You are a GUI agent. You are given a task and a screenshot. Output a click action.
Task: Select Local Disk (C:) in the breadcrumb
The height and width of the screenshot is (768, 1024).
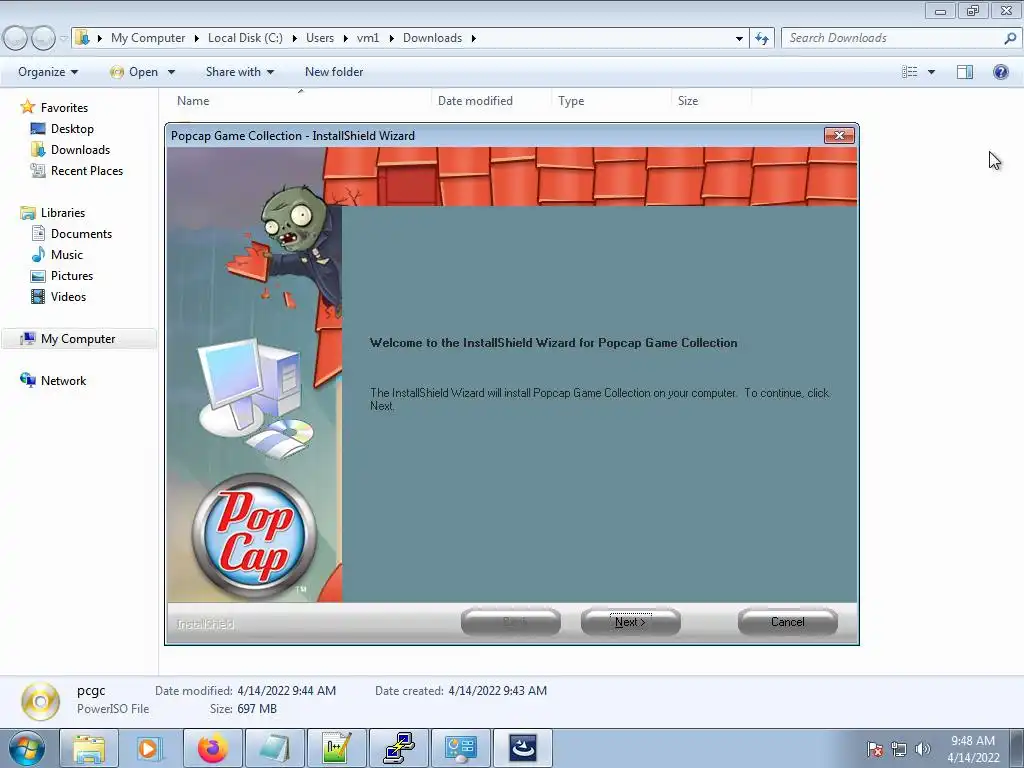coord(245,38)
